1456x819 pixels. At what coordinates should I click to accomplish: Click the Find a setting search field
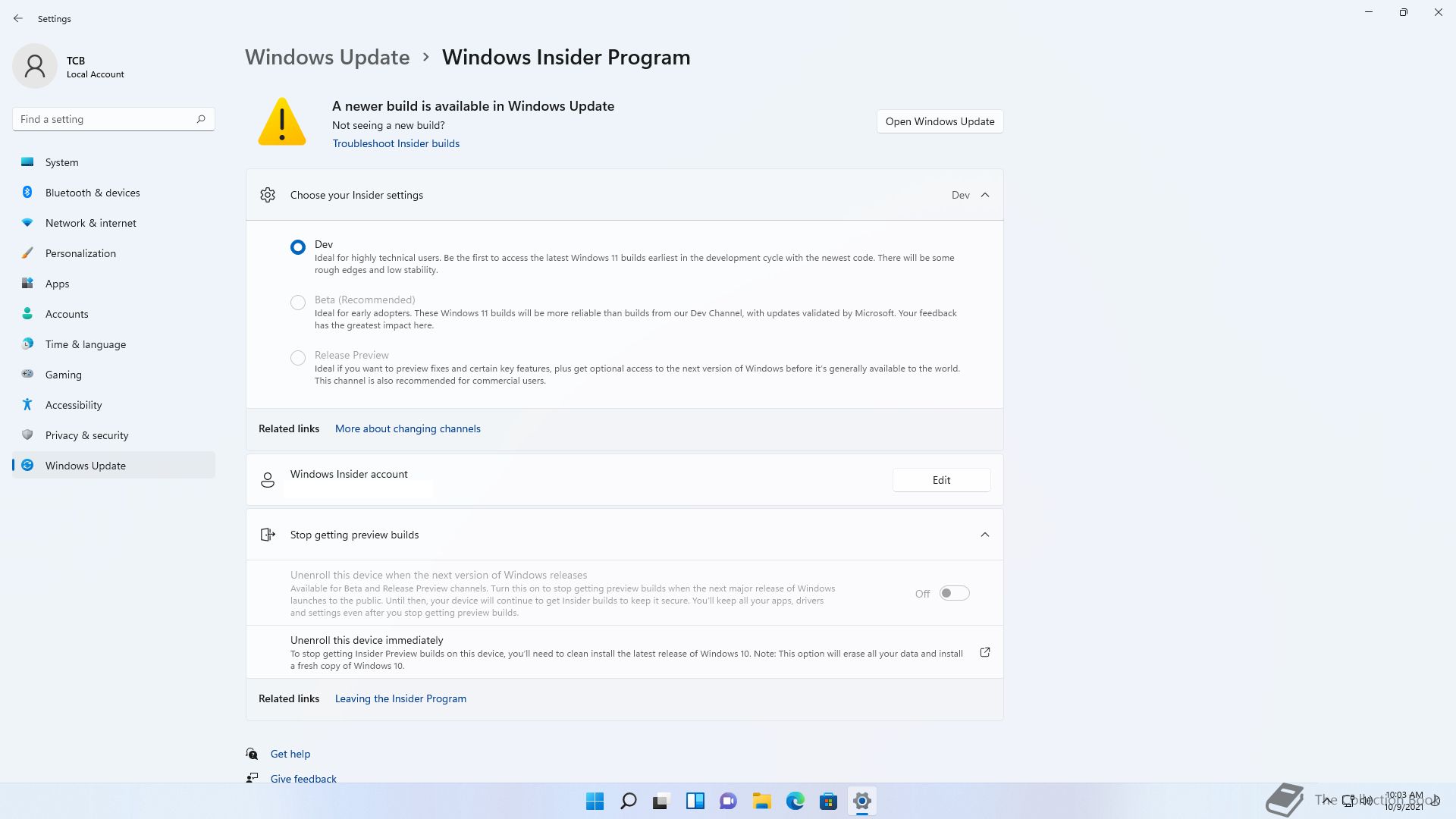[x=114, y=119]
